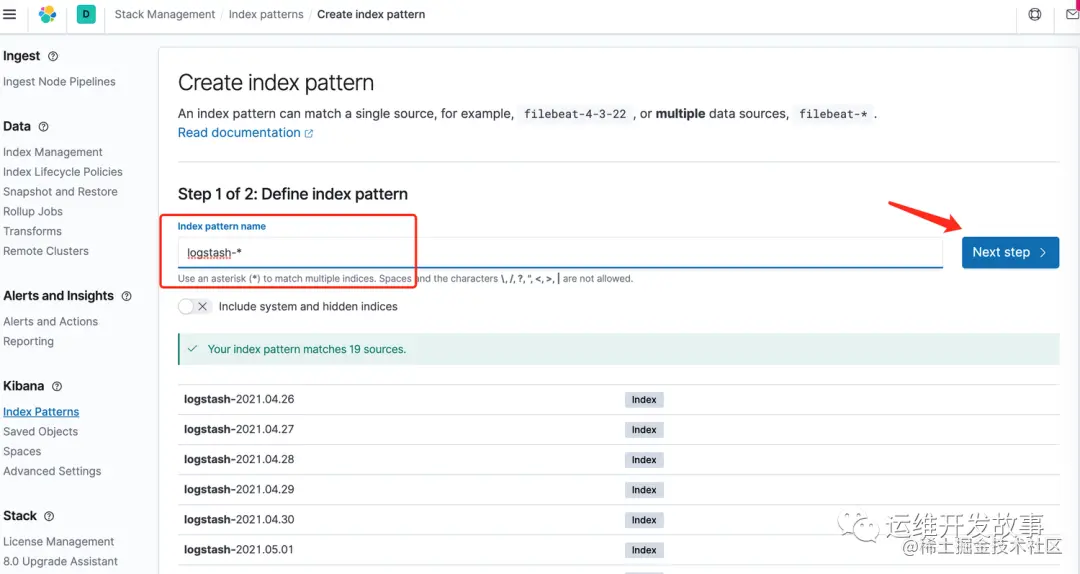The image size is (1080, 574).
Task: Select Index Patterns in sidebar
Action: 41,411
